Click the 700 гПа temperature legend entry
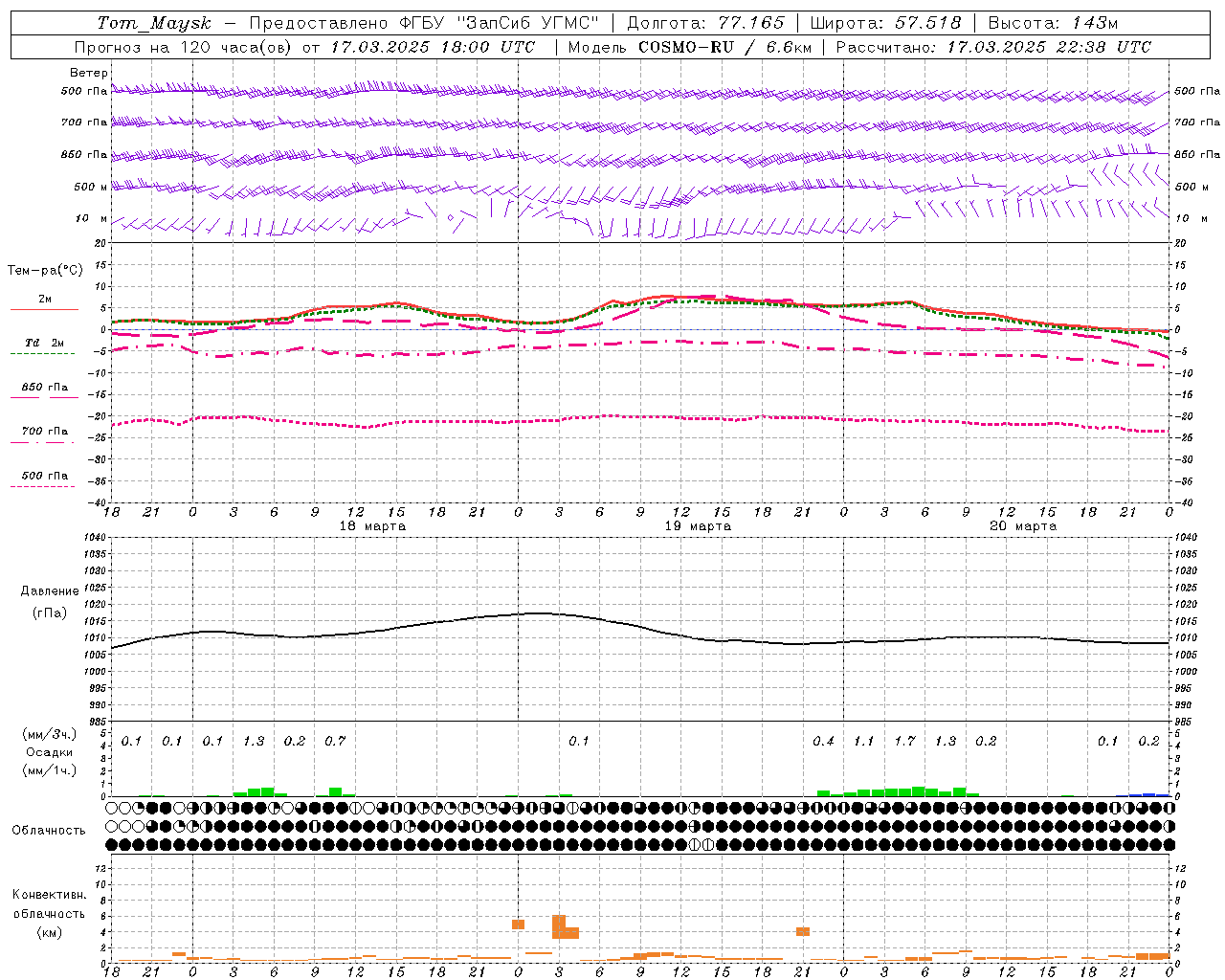Image resolution: width=1225 pixels, height=980 pixels. 45,432
